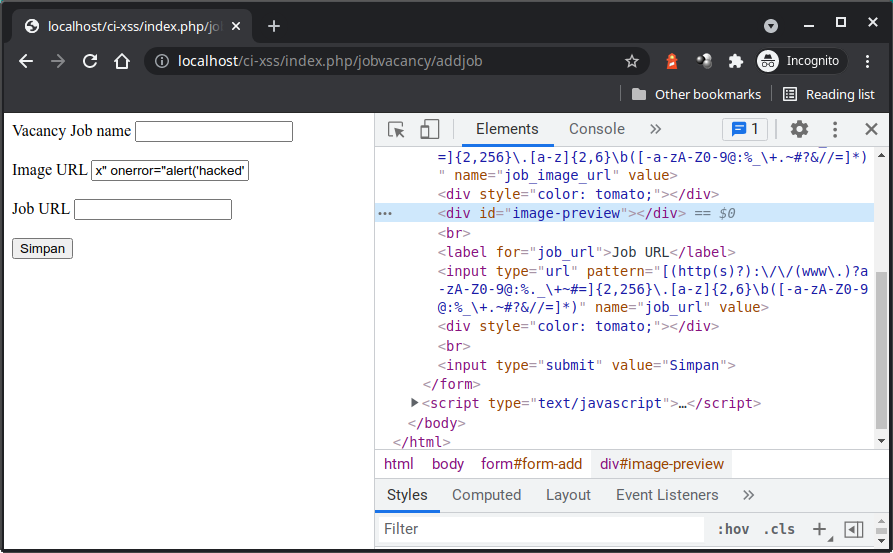The height and width of the screenshot is (553, 893).
Task: Open the browser home page
Action: coord(122,61)
